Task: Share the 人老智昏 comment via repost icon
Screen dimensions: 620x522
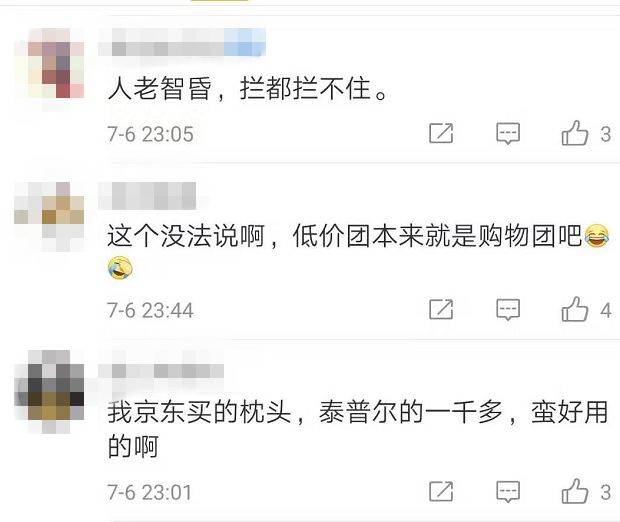Action: (x=441, y=133)
